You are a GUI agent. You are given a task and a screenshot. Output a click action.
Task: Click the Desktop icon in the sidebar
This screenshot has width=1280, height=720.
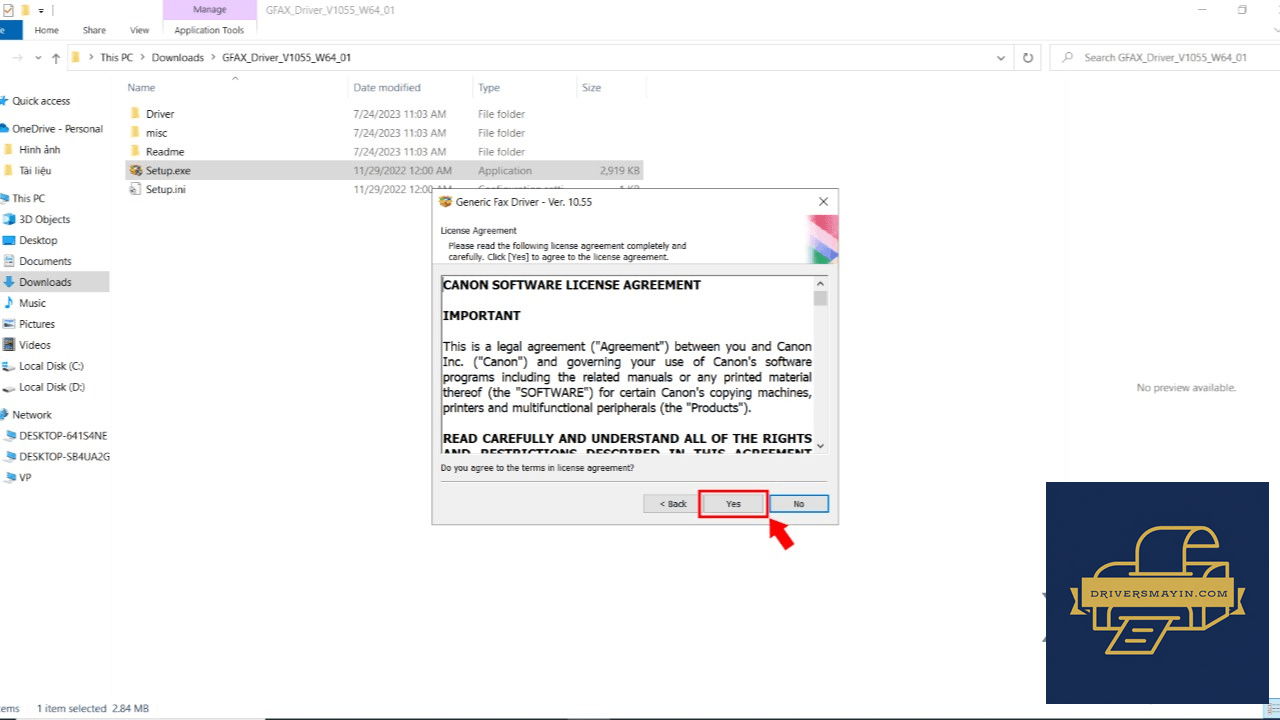(x=9, y=240)
